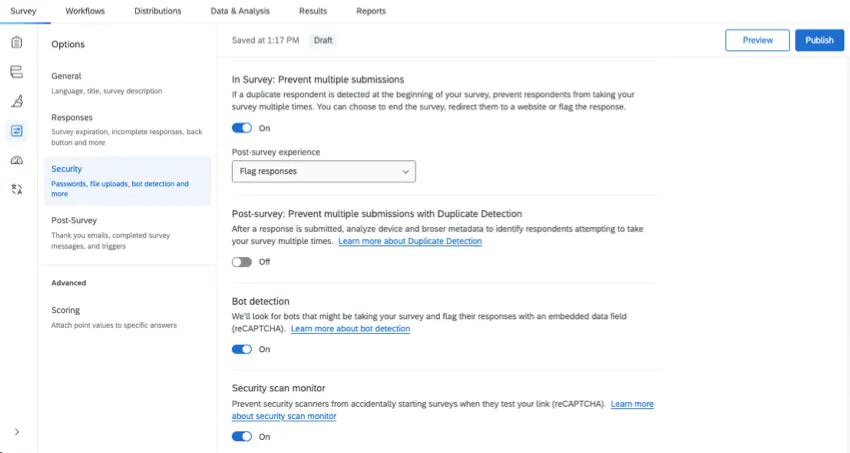Open the survey Builder clipboard icon
Viewport: 850px width, 453px height.
[16, 43]
